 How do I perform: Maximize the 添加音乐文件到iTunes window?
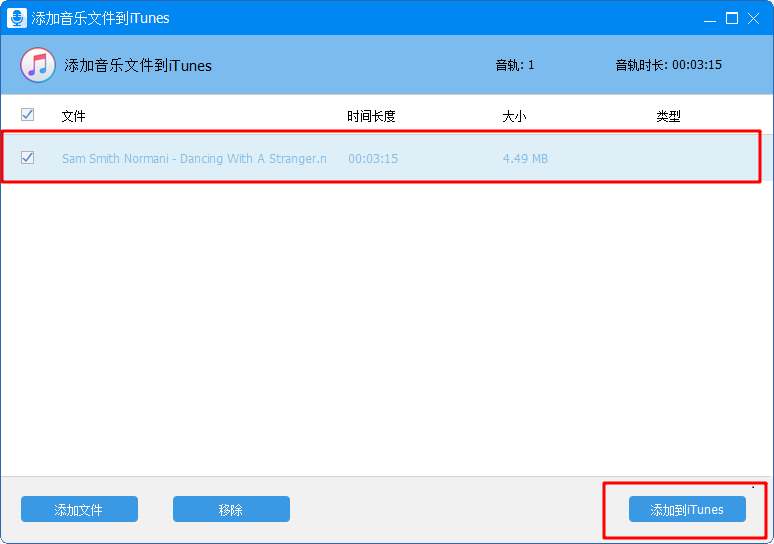click(732, 18)
